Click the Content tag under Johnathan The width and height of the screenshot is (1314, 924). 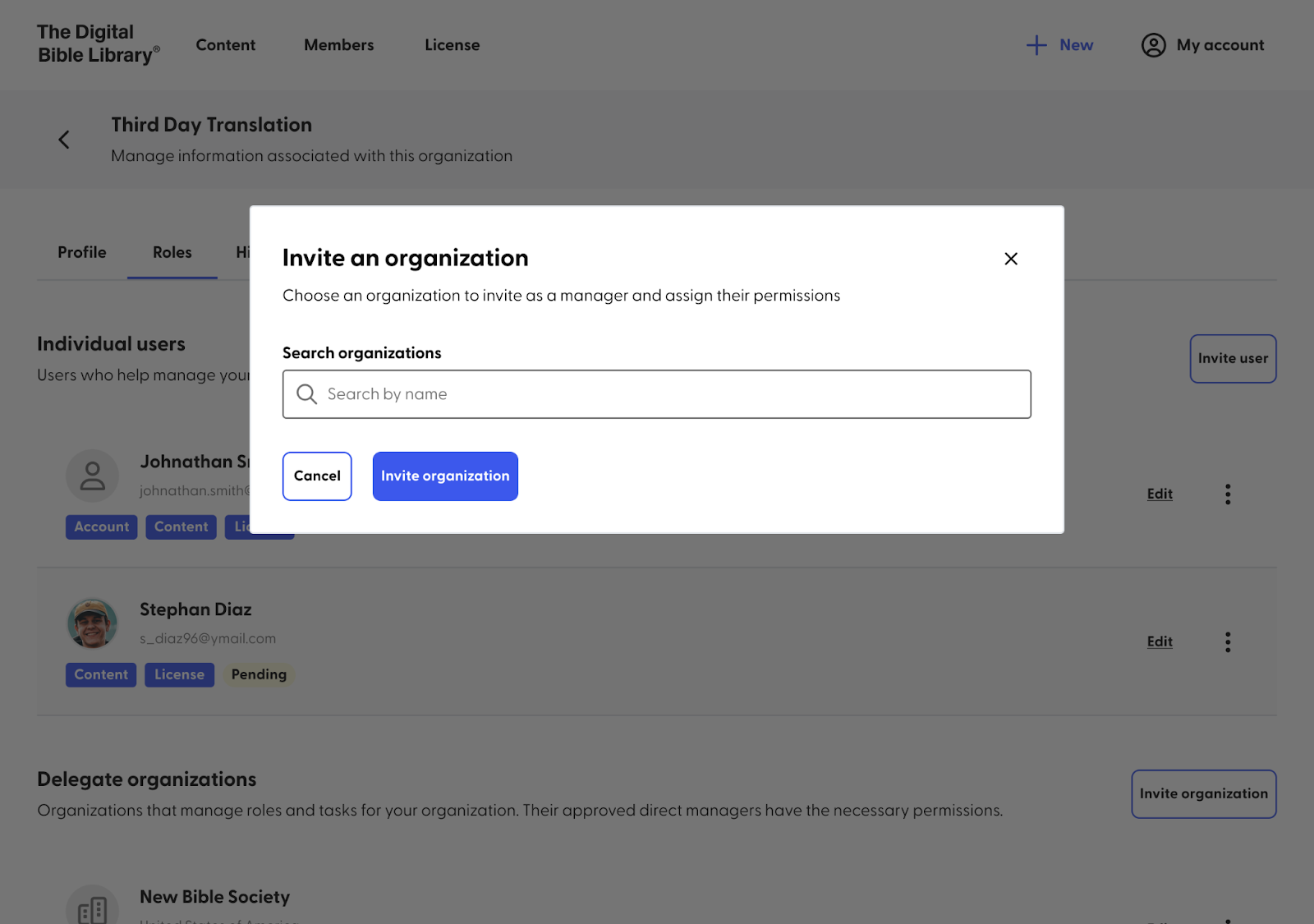click(x=181, y=527)
